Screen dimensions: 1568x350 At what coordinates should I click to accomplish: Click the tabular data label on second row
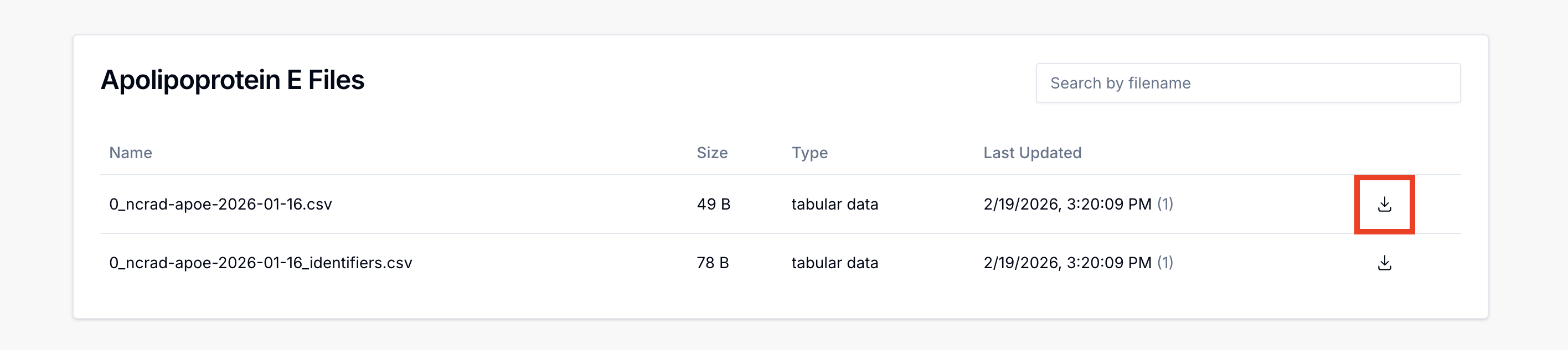(x=834, y=263)
